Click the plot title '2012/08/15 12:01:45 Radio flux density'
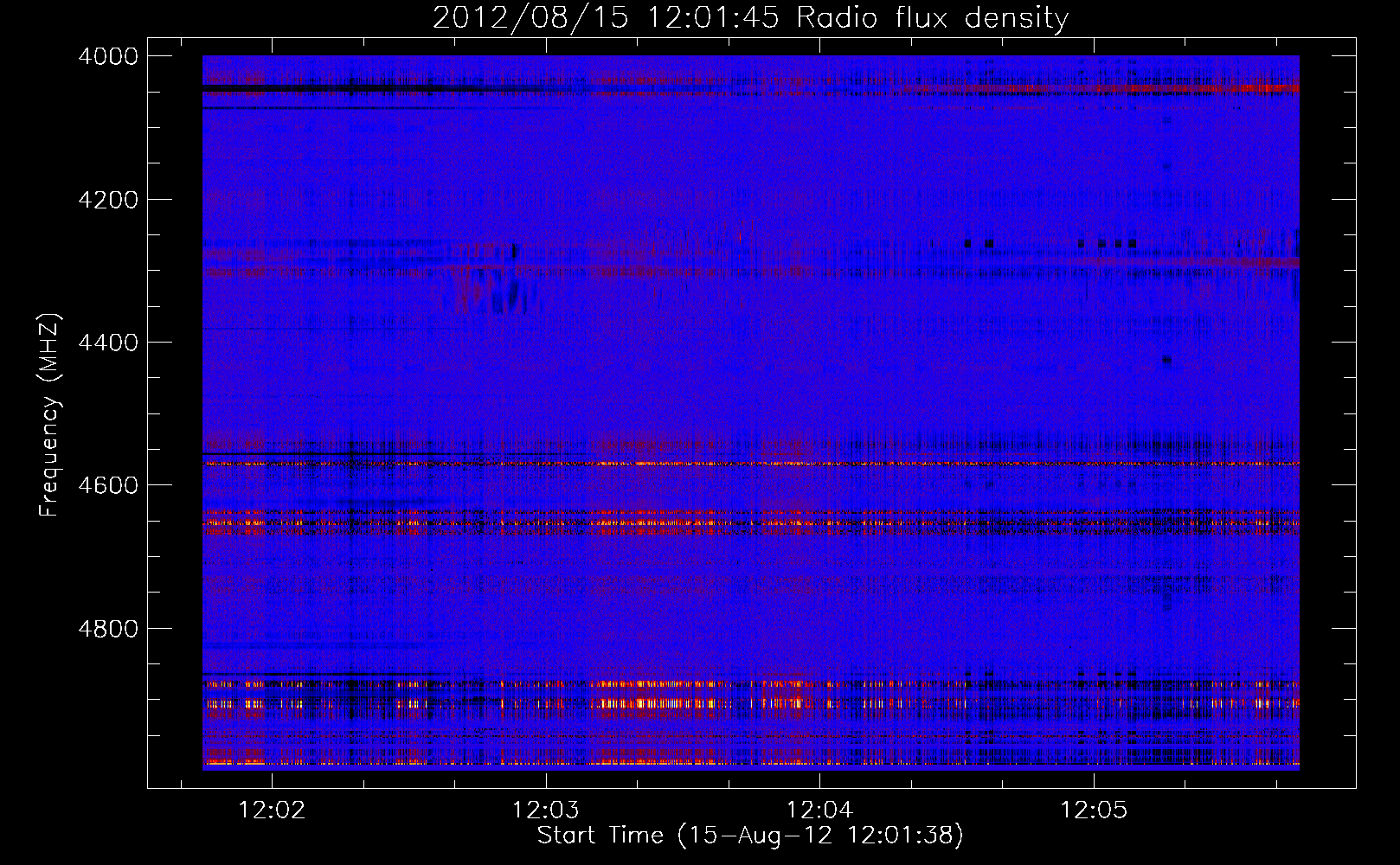1400x865 pixels. pos(750,17)
